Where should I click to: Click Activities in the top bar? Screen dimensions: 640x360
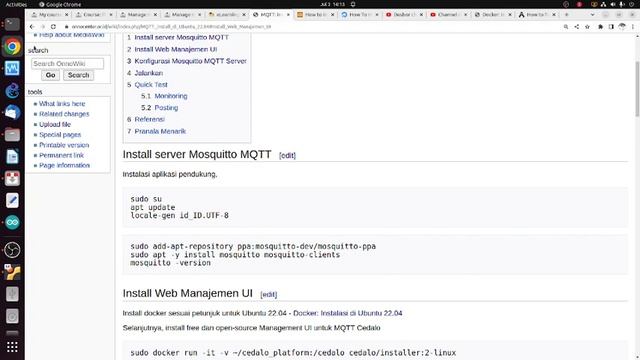pos(16,4)
